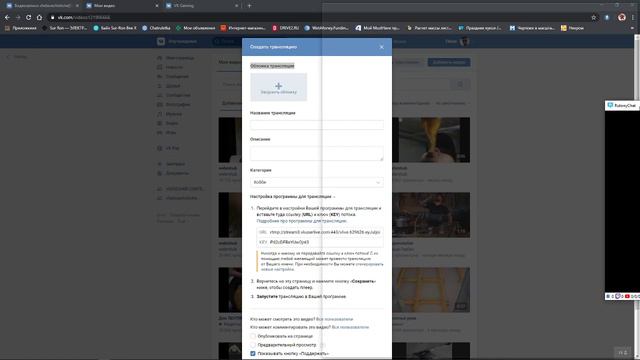The image size is (640, 360).
Task: Change who can watch this video
Action: point(335,319)
